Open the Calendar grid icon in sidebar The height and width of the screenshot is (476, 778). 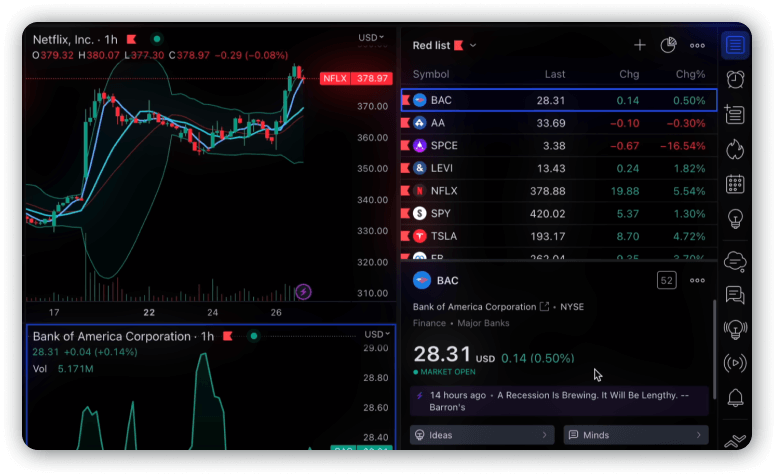(x=735, y=184)
